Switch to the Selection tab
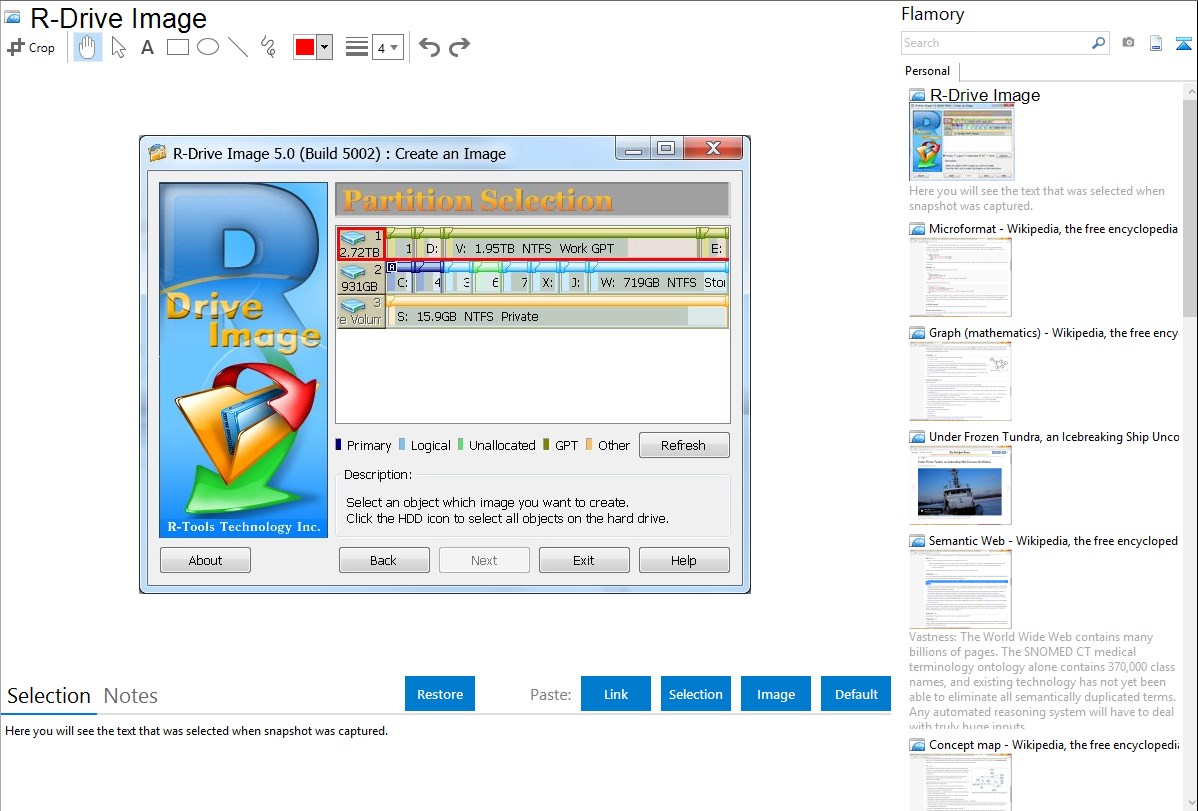Screen dimensions: 1198x811 (x=49, y=696)
